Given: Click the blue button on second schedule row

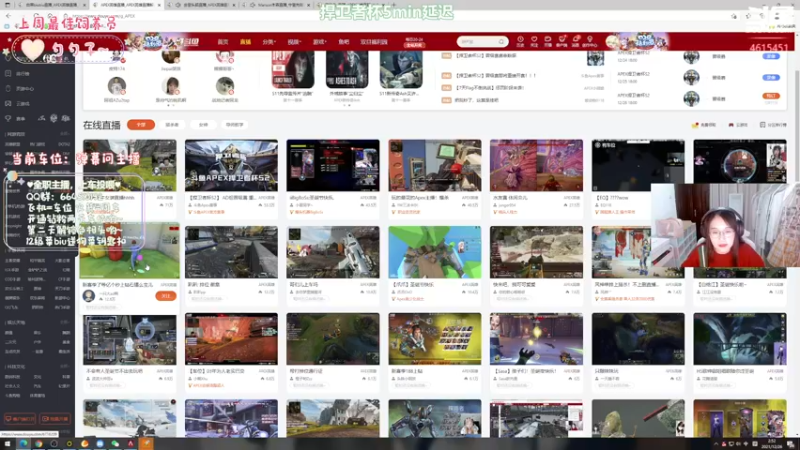Looking at the screenshot, I should tap(771, 78).
